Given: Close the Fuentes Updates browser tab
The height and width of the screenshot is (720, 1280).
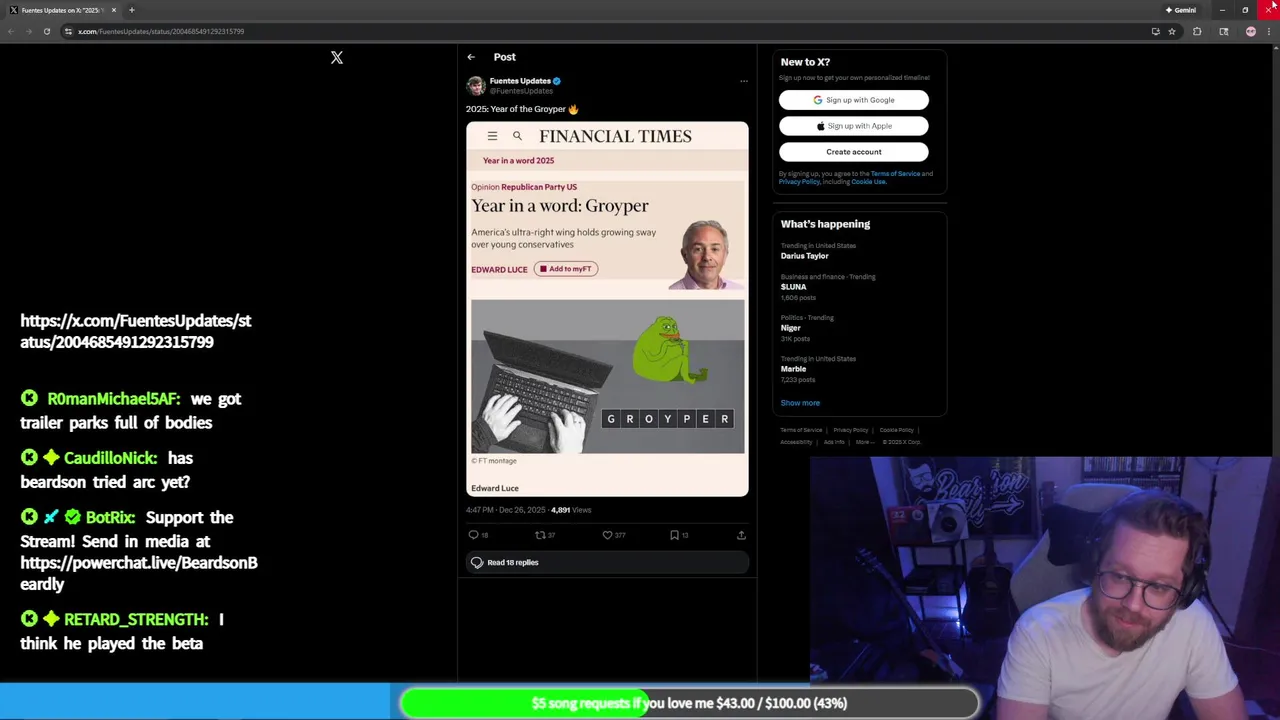Looking at the screenshot, I should [x=114, y=10].
